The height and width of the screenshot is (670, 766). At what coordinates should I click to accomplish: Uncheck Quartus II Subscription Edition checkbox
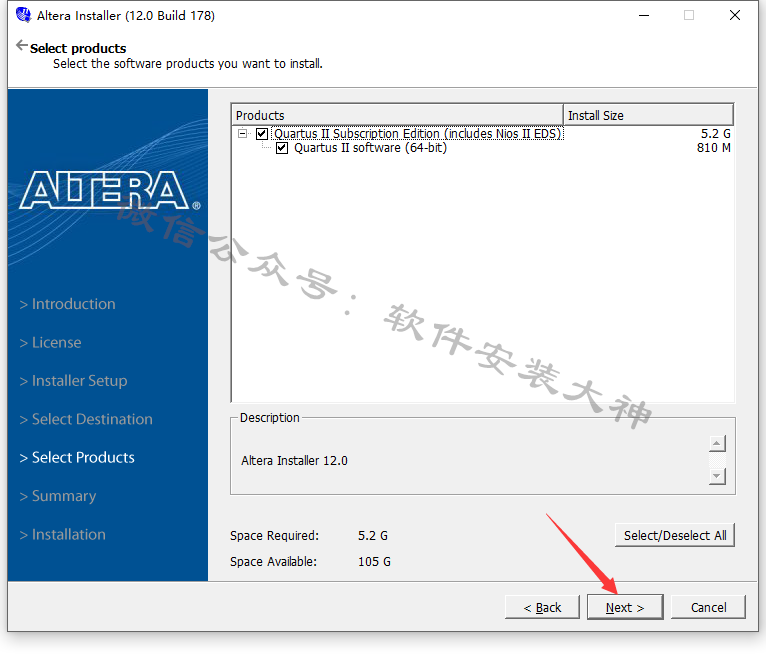click(x=262, y=133)
